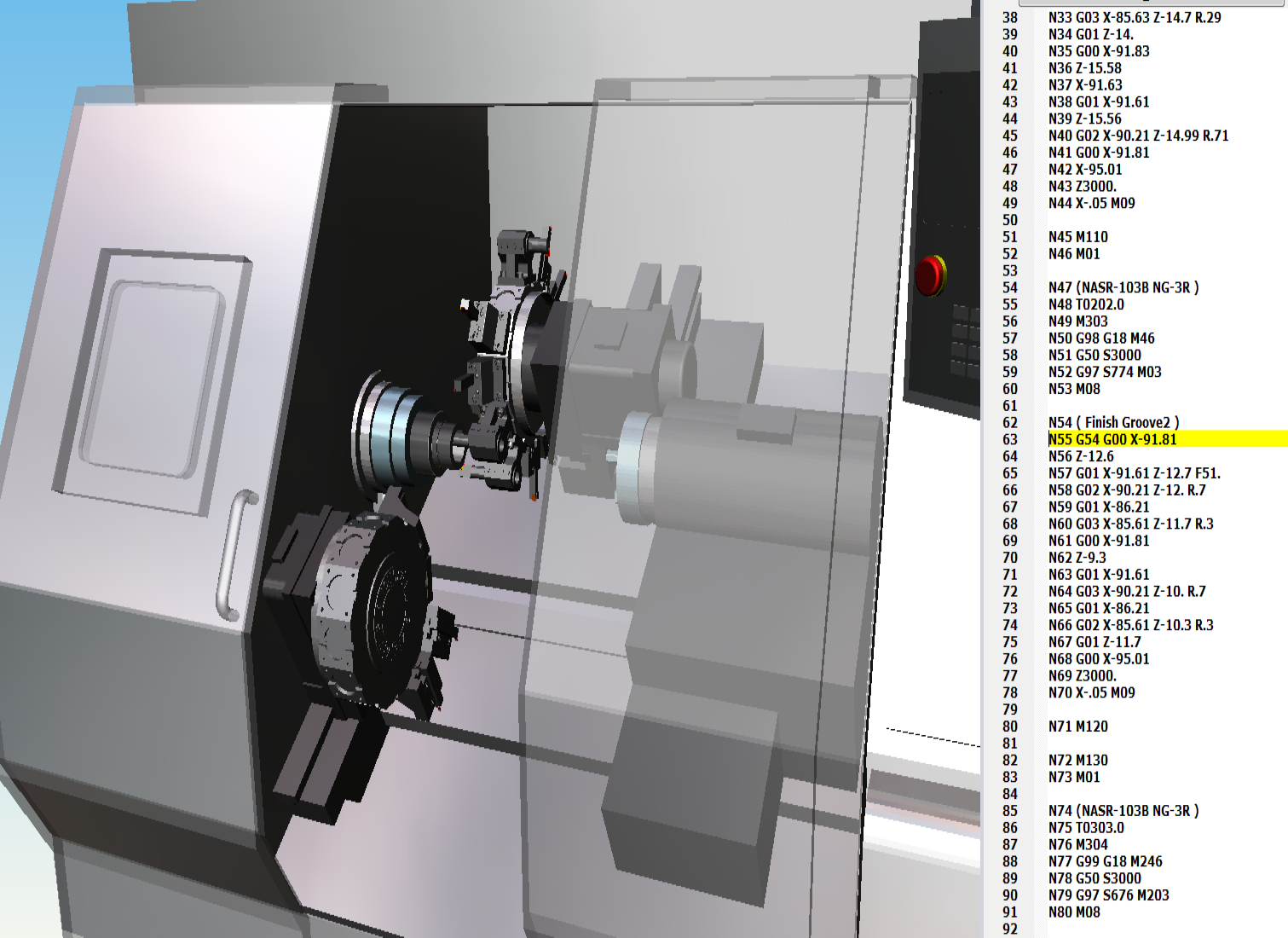This screenshot has width=1288, height=938.
Task: Select the arc move N33 G03 line
Action: 1134,17
